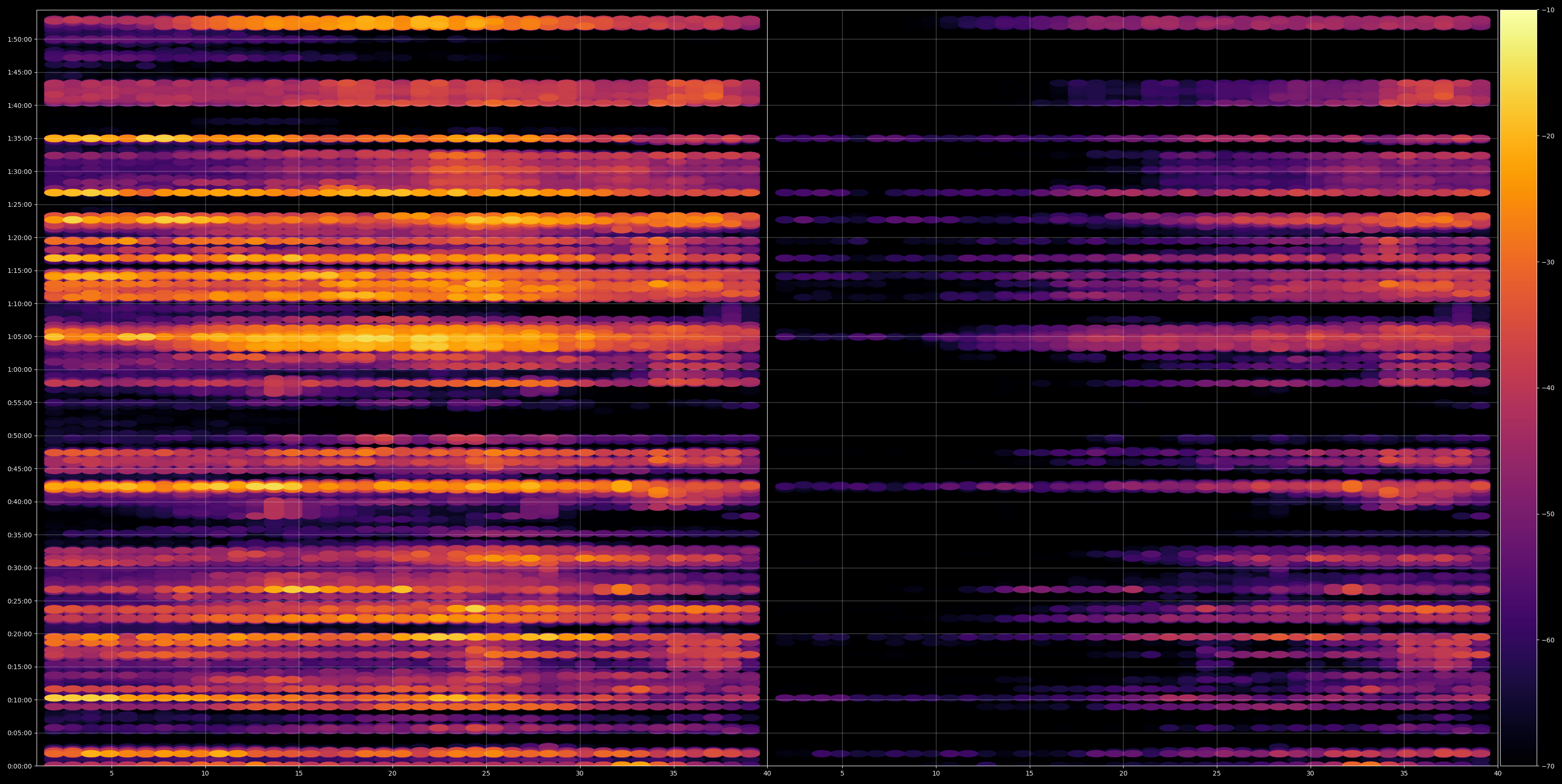Click the −10 colorbar tick label
Viewport: 1562px width, 784px height.
tap(1548, 10)
